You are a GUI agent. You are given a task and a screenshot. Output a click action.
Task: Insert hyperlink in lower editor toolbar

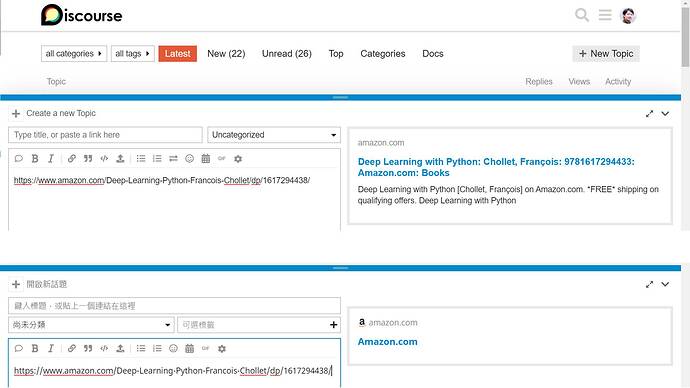pyautogui.click(x=71, y=348)
